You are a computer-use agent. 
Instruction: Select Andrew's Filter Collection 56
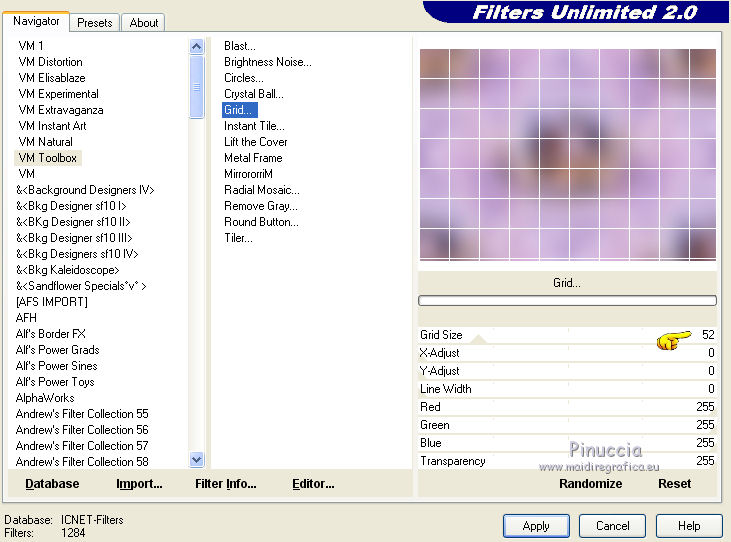(x=82, y=430)
